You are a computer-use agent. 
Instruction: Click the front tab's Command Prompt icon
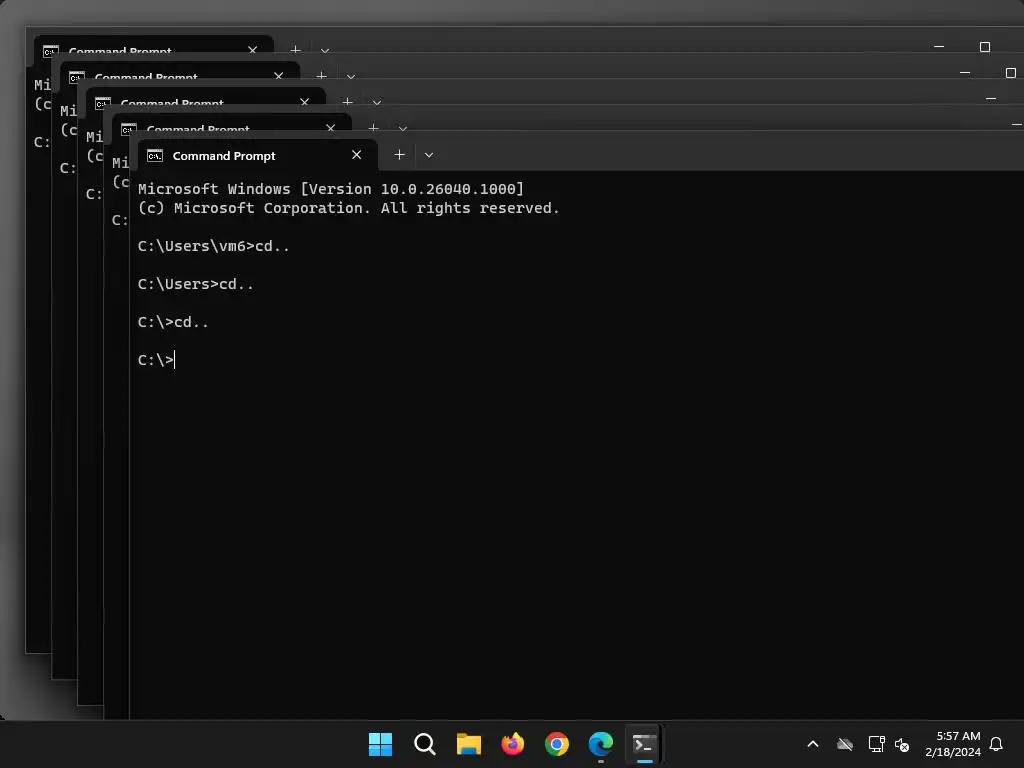click(155, 155)
